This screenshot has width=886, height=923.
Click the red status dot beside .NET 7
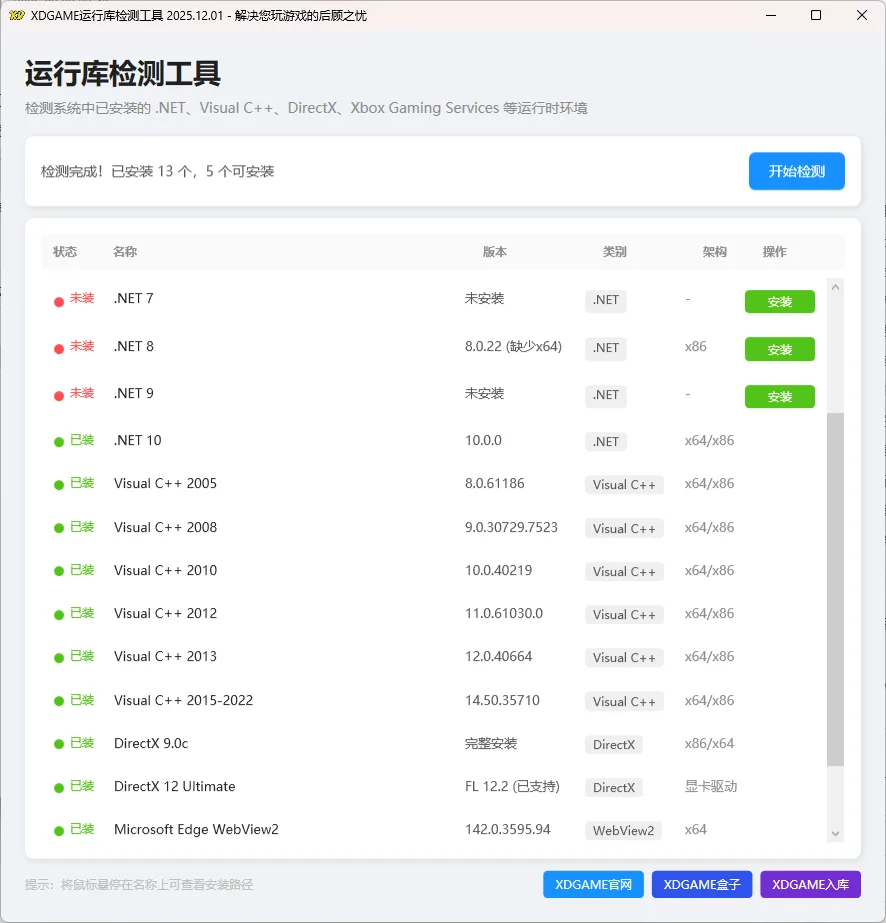coord(58,300)
